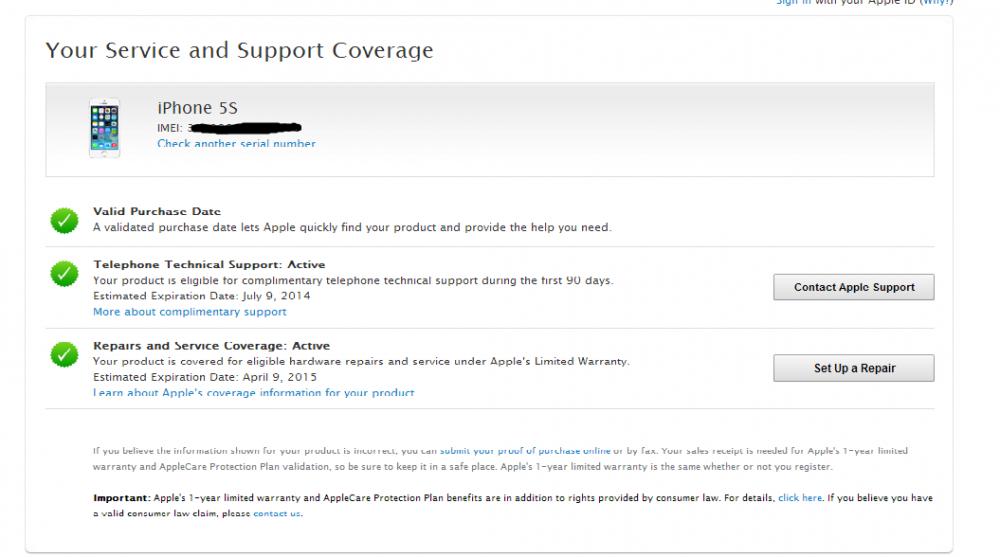This screenshot has width=1000, height=557.
Task: Click the Contact Apple Support button
Action: 853,287
